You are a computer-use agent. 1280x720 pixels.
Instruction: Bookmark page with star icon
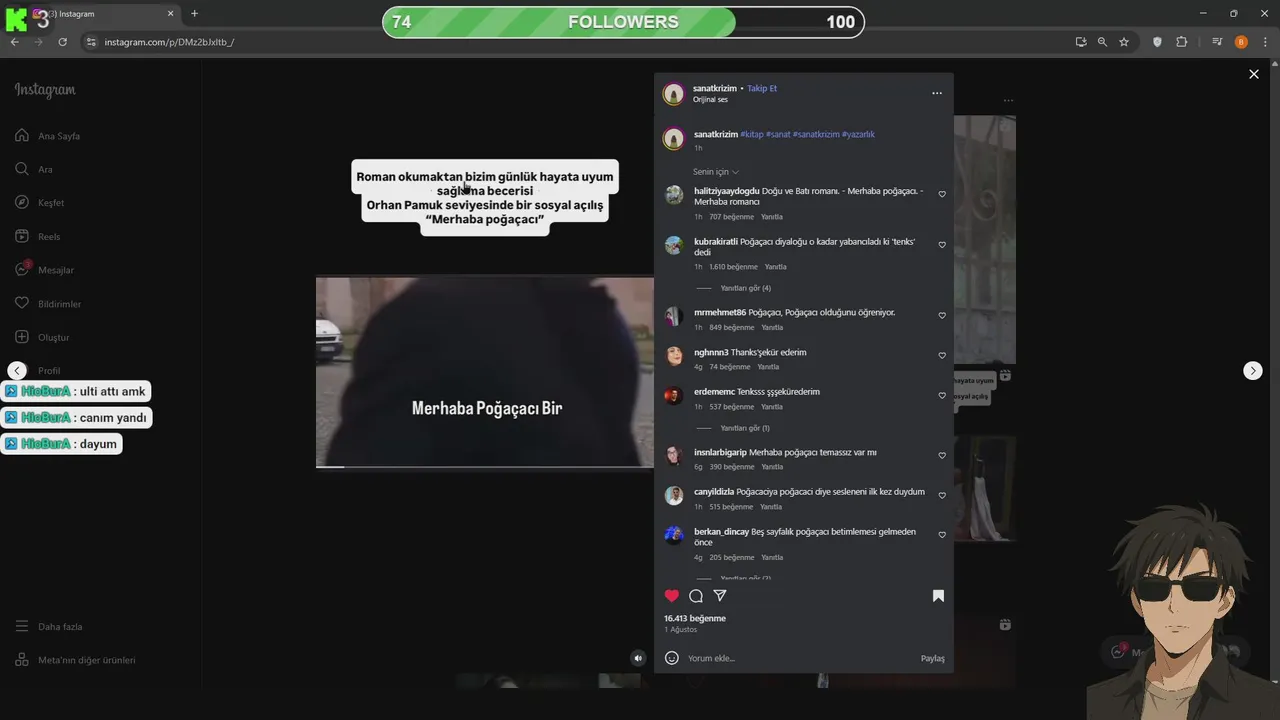[1124, 42]
